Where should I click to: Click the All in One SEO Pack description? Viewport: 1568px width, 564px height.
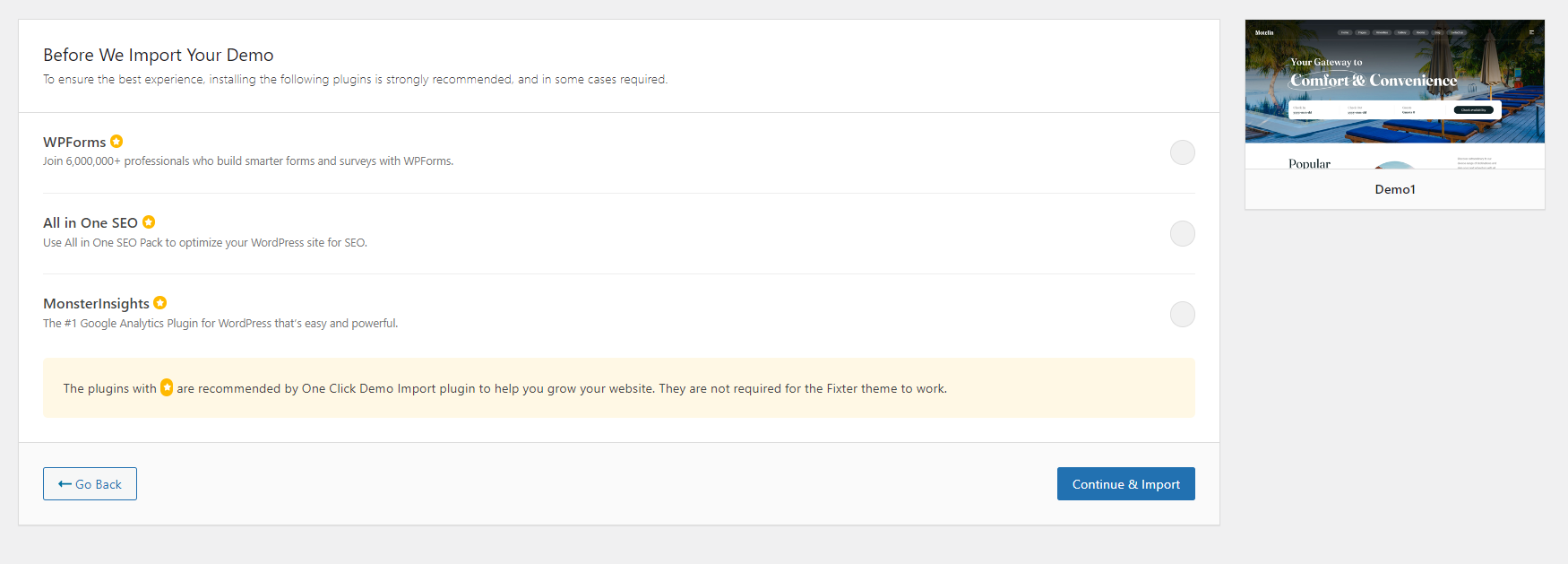tap(205, 243)
